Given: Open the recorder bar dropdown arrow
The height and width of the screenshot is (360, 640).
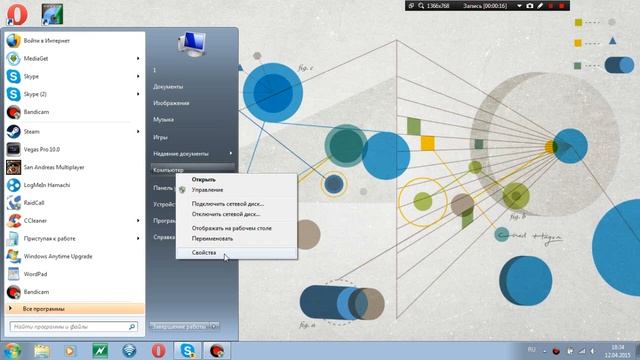Looking at the screenshot, I should pyautogui.click(x=519, y=6).
